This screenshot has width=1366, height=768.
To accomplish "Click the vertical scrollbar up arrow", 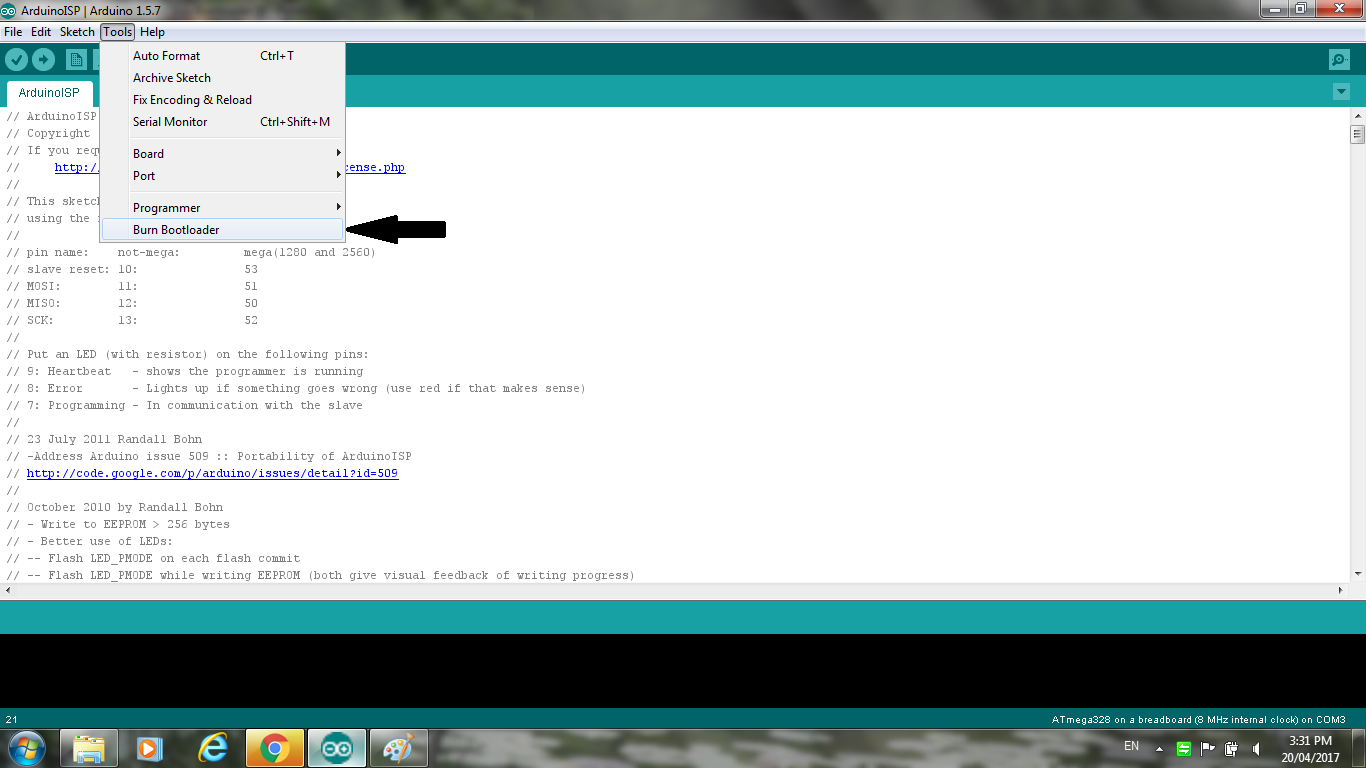I will (x=1357, y=117).
